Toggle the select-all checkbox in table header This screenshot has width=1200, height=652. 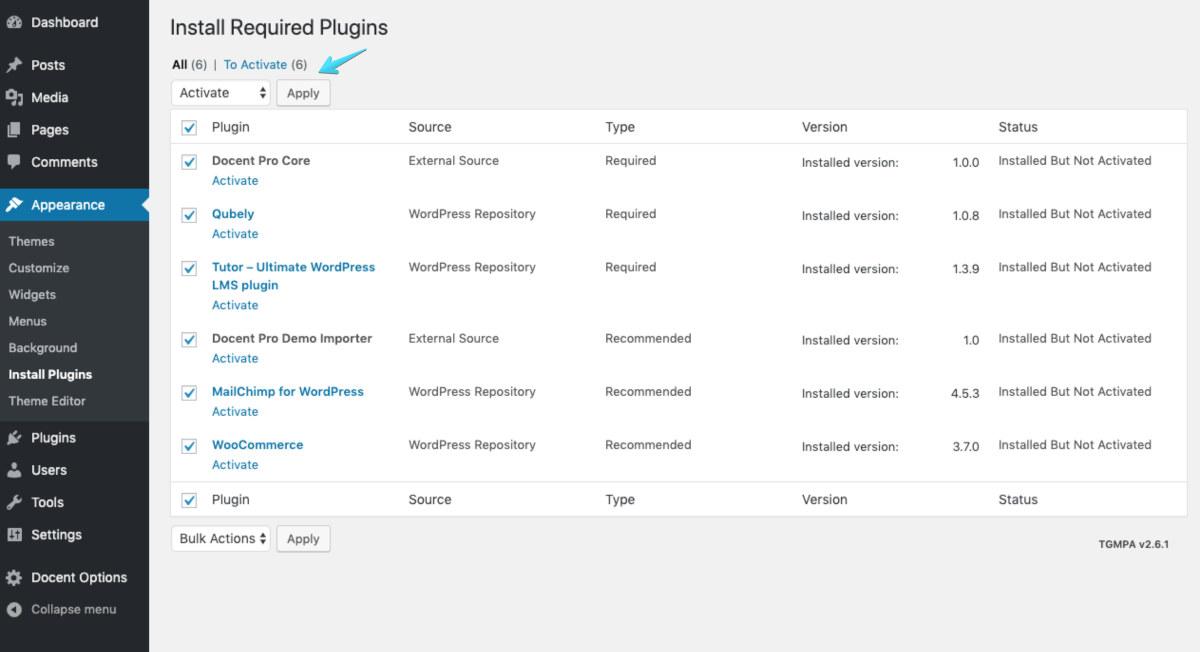click(x=189, y=128)
